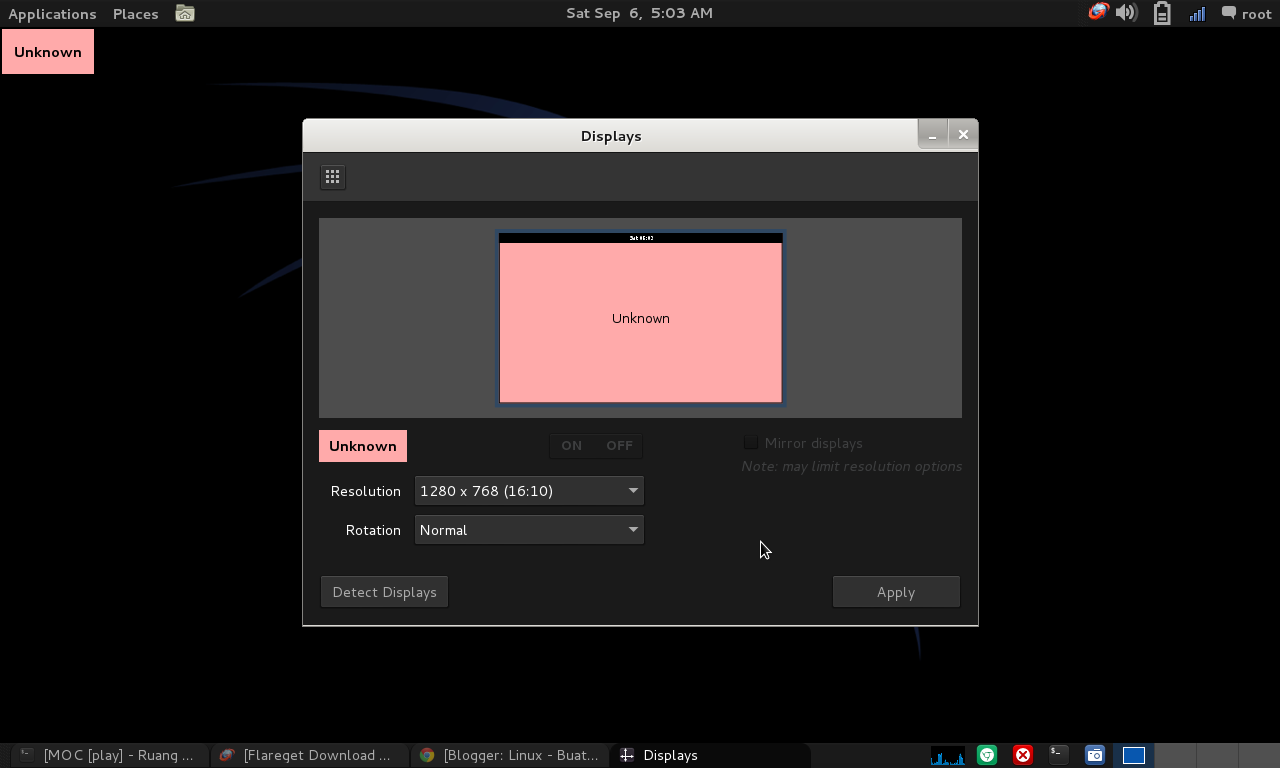Open the network signal bars indicator
1280x768 pixels.
(x=1197, y=13)
